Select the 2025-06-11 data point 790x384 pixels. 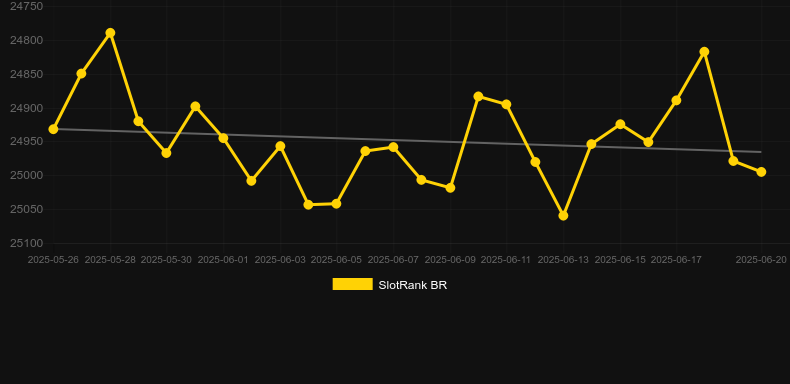[x=506, y=104]
